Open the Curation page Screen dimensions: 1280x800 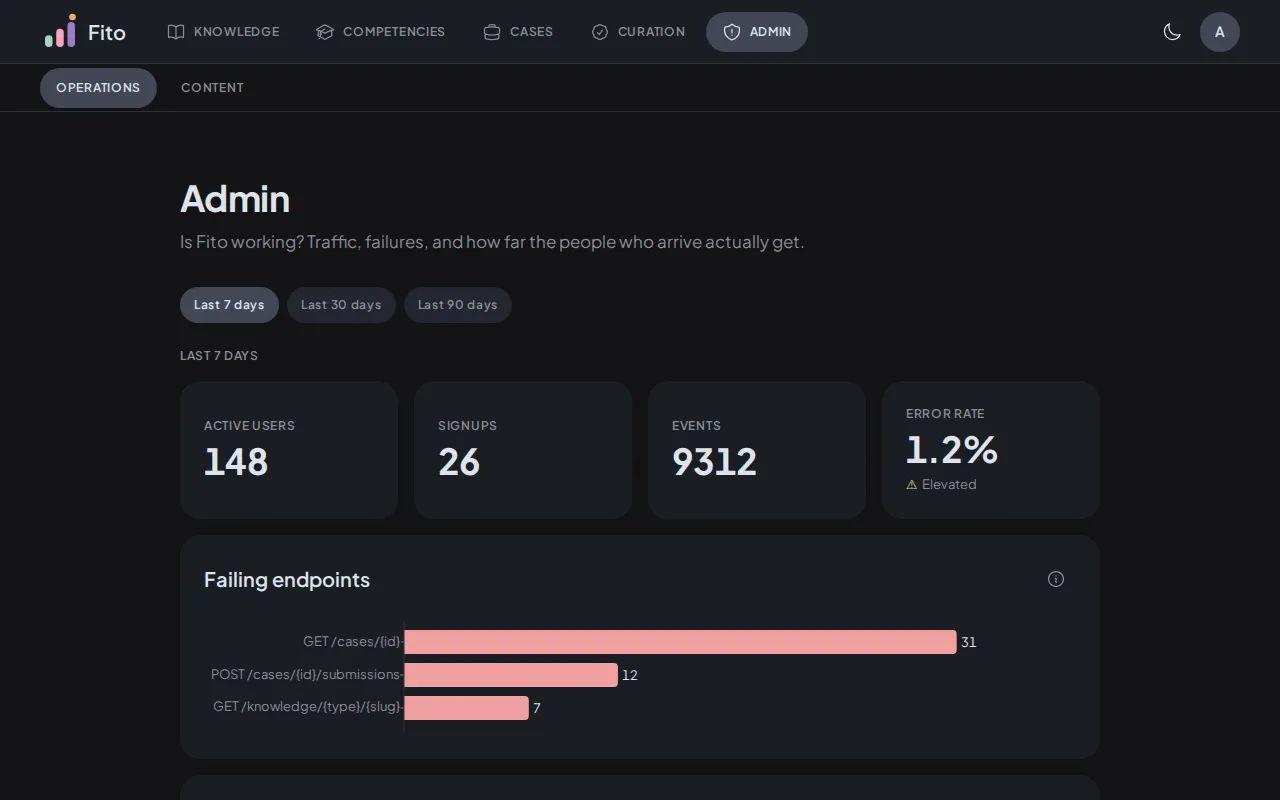638,32
